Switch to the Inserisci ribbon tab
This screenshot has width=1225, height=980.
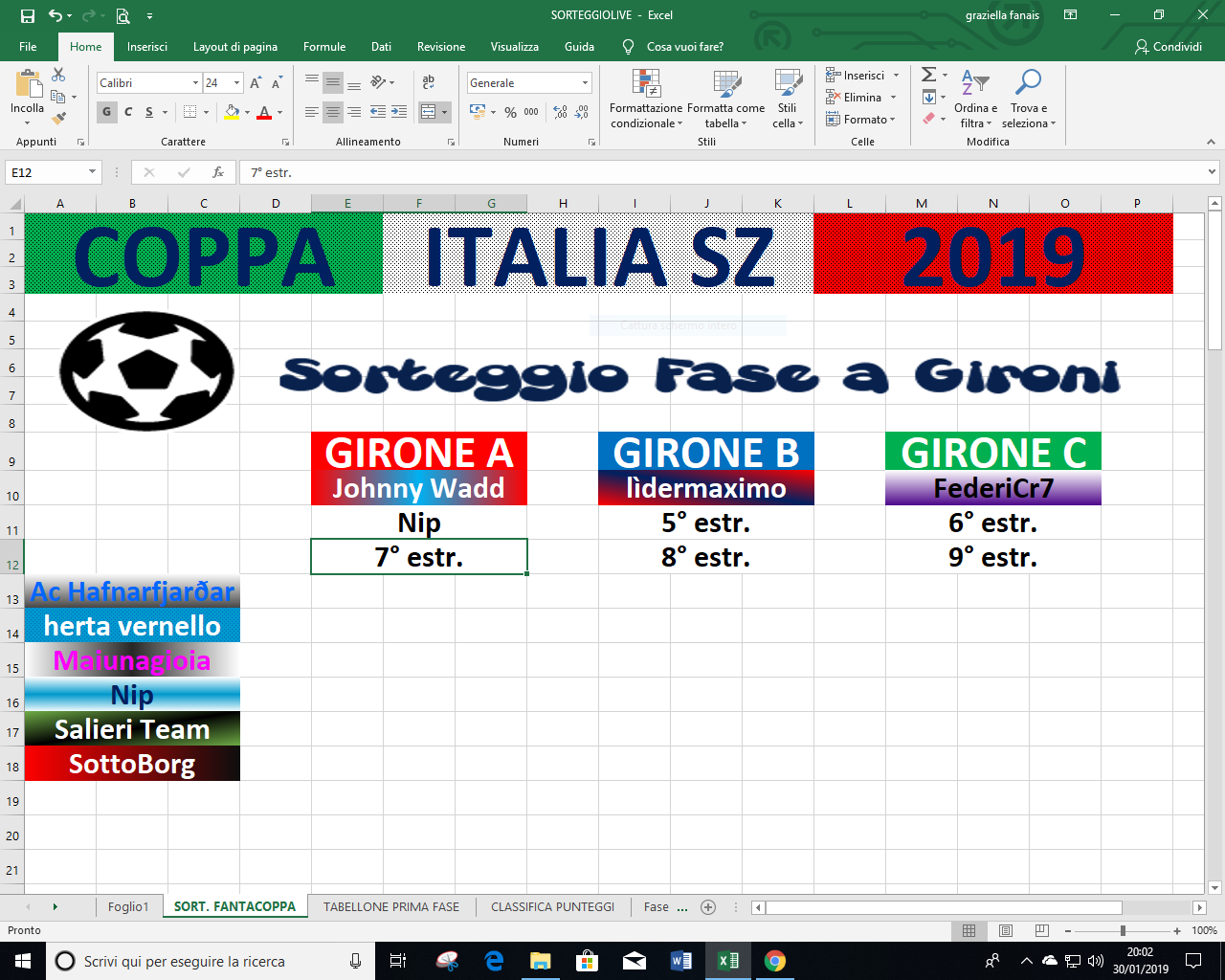[x=147, y=47]
